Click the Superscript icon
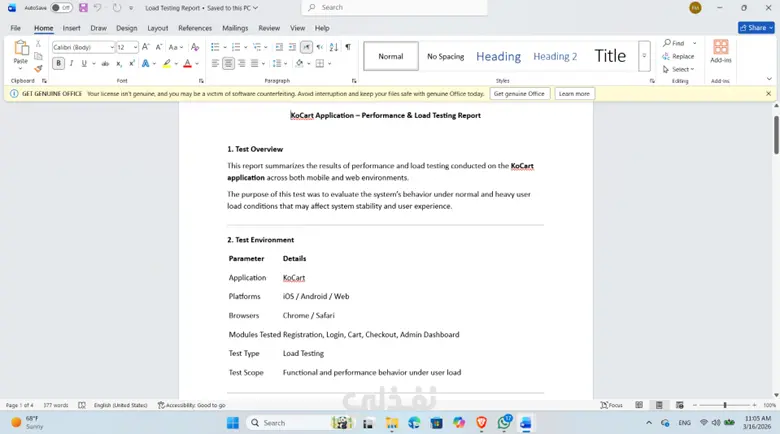The image size is (780, 434). coord(132,63)
